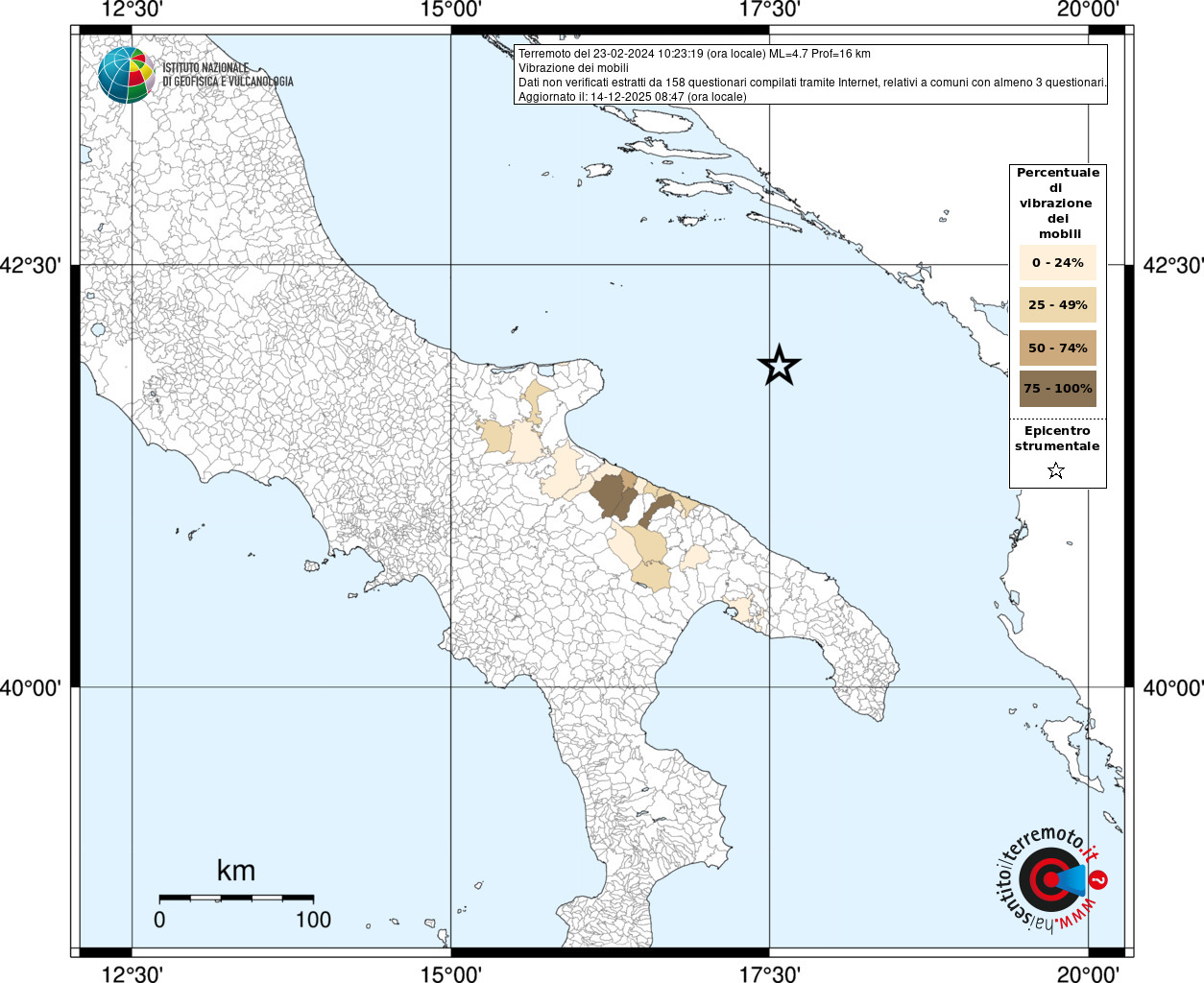Select the 50 - 74% legend swatch

[1057, 348]
